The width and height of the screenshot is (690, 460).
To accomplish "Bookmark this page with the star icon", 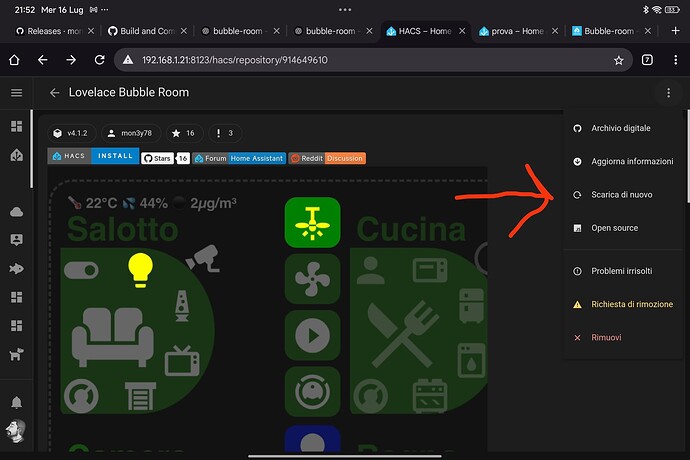I will (x=619, y=60).
